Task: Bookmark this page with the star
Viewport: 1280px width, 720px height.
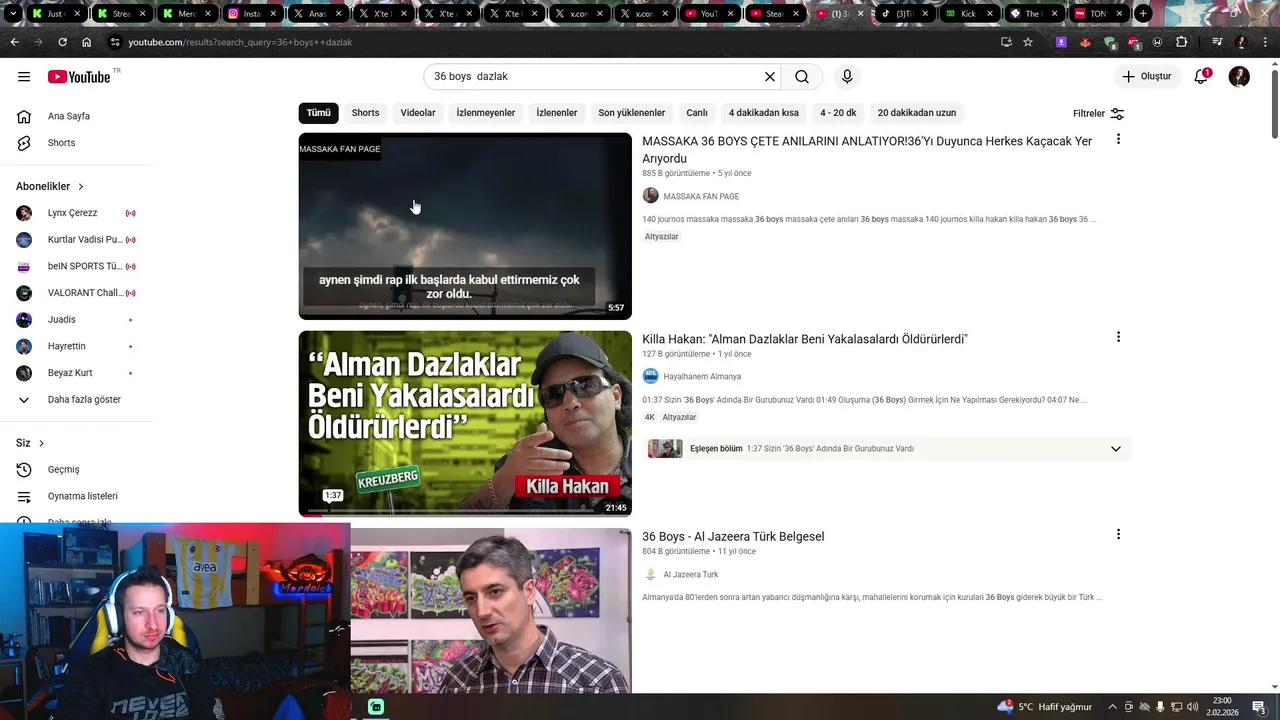Action: [1028, 42]
